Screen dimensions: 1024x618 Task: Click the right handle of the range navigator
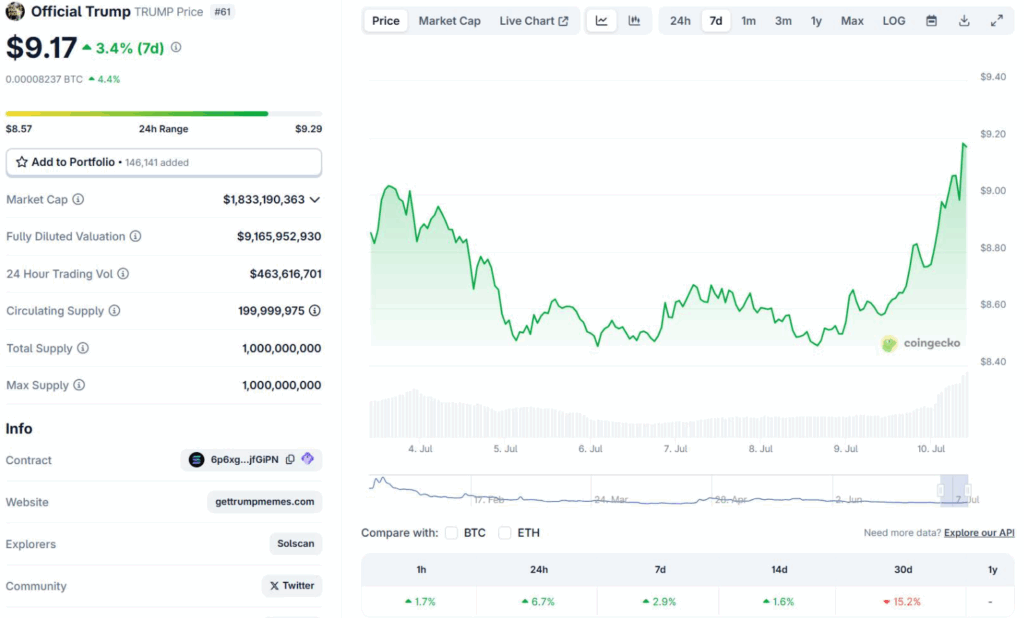click(967, 490)
